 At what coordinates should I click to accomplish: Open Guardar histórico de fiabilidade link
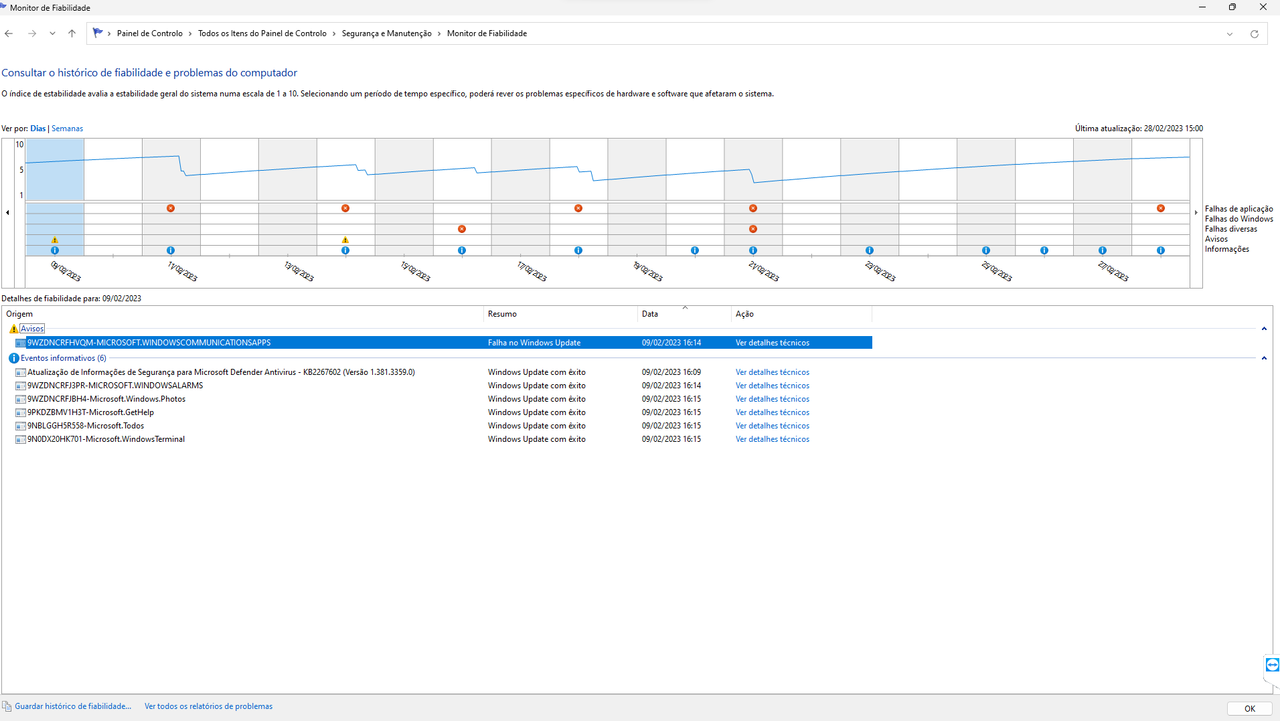[73, 706]
